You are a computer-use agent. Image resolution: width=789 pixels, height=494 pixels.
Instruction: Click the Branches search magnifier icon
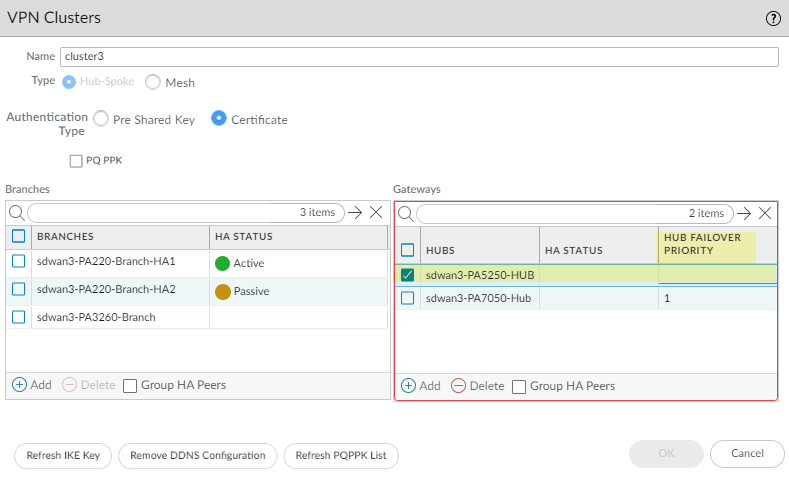tap(17, 213)
